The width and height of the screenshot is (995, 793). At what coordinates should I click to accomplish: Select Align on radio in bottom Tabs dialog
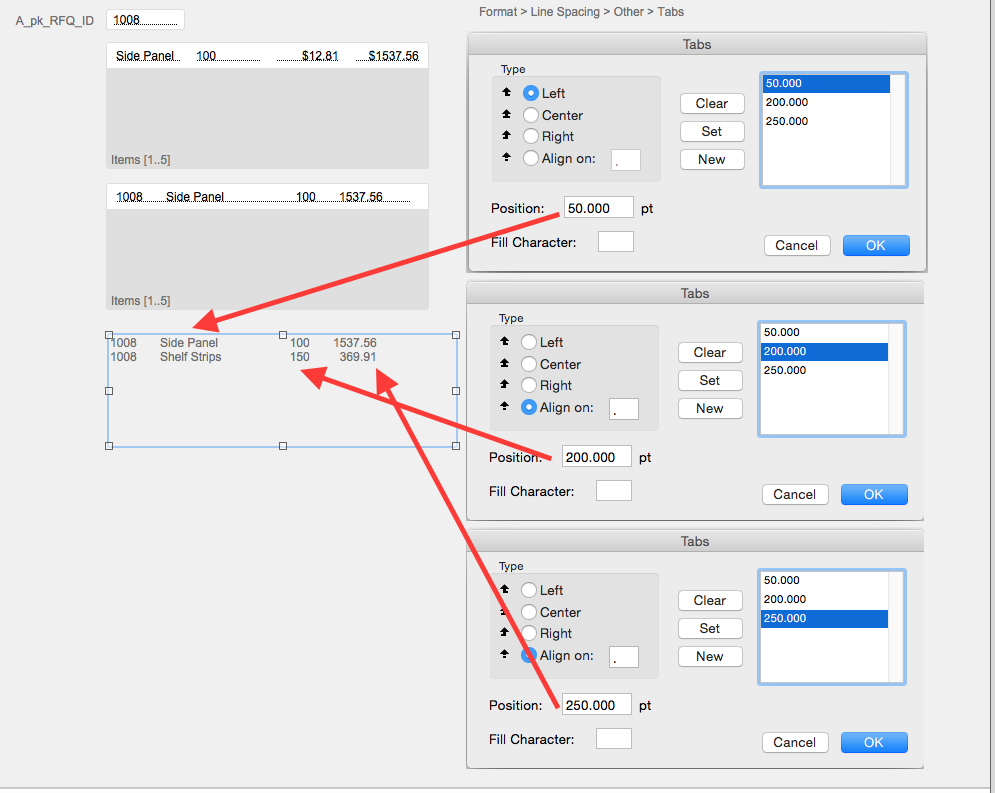(x=529, y=655)
